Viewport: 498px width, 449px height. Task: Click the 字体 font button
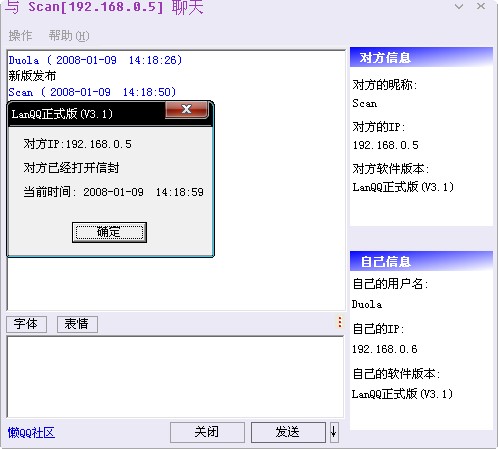coord(26,324)
